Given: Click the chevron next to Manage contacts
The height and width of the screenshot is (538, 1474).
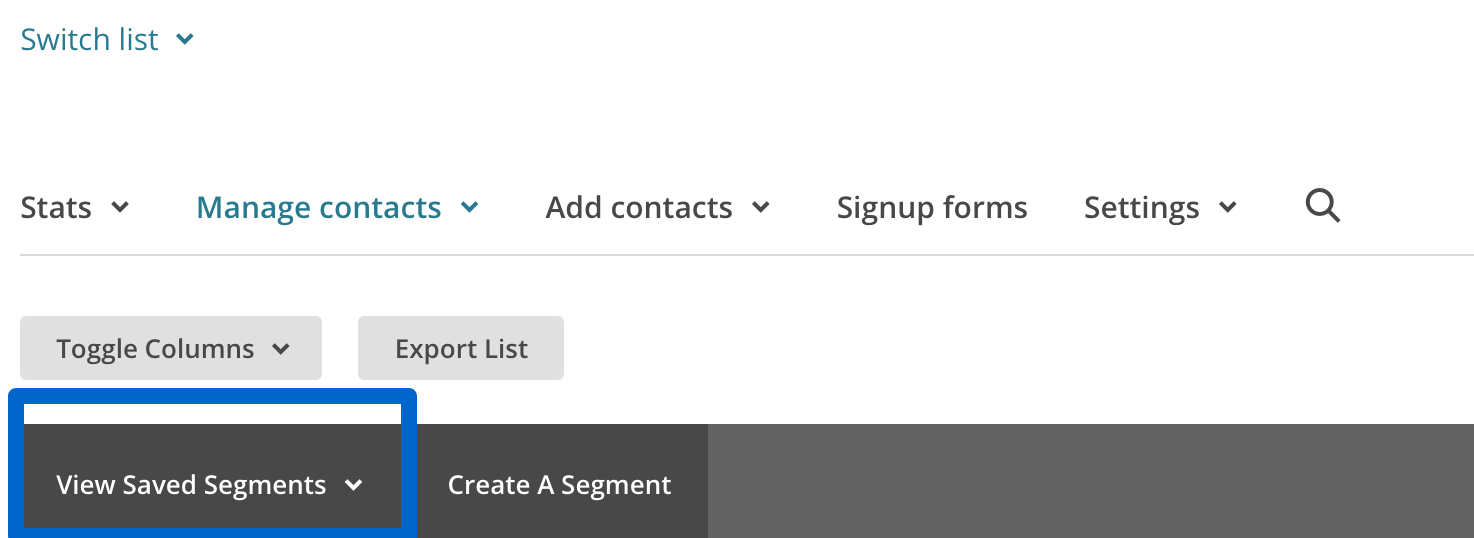Looking at the screenshot, I should 469,208.
